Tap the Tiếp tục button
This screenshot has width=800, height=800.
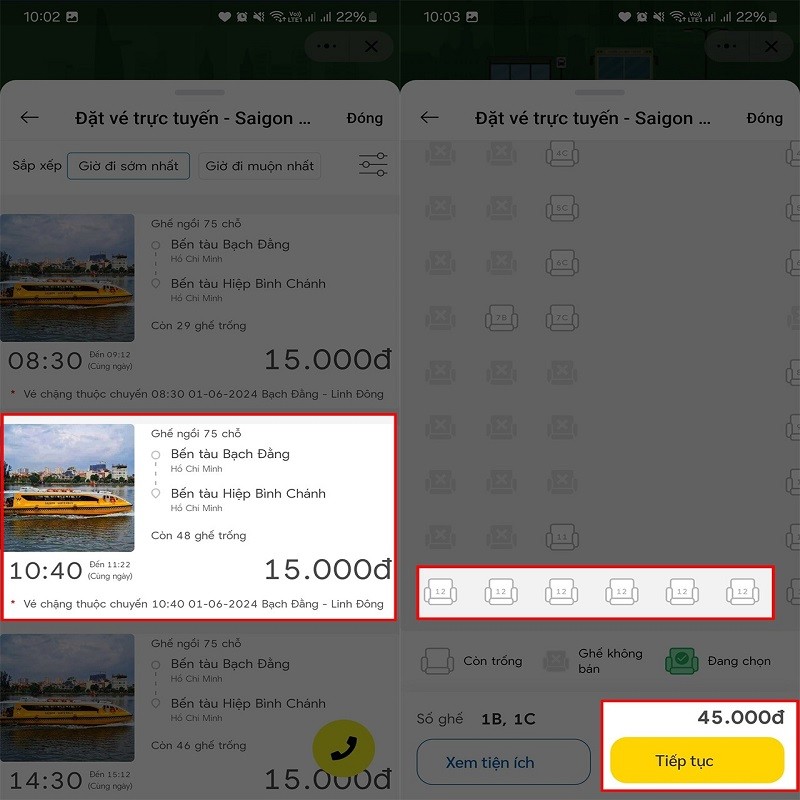[697, 760]
